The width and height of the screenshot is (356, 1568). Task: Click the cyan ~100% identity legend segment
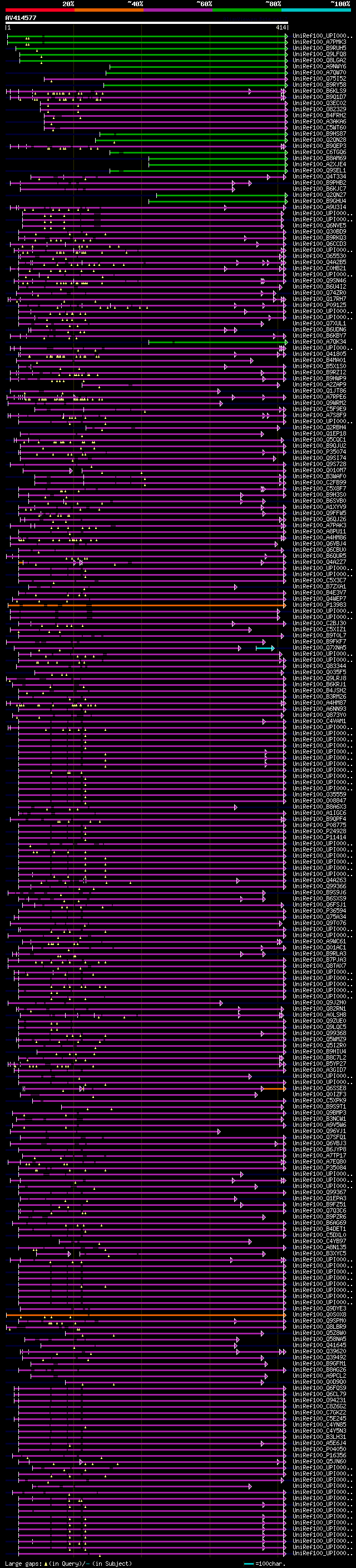pos(316,10)
